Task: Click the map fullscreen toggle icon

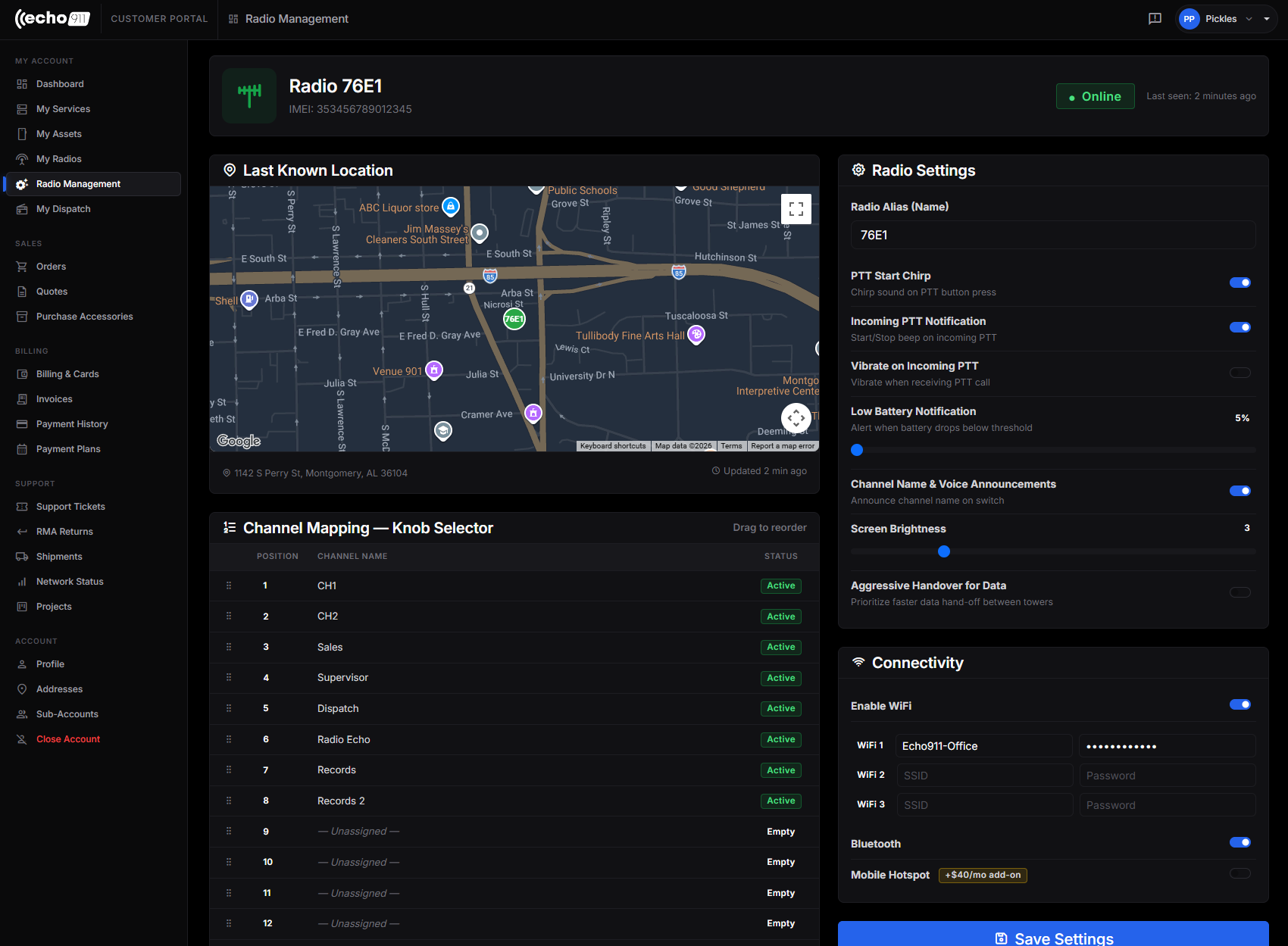Action: [x=796, y=209]
